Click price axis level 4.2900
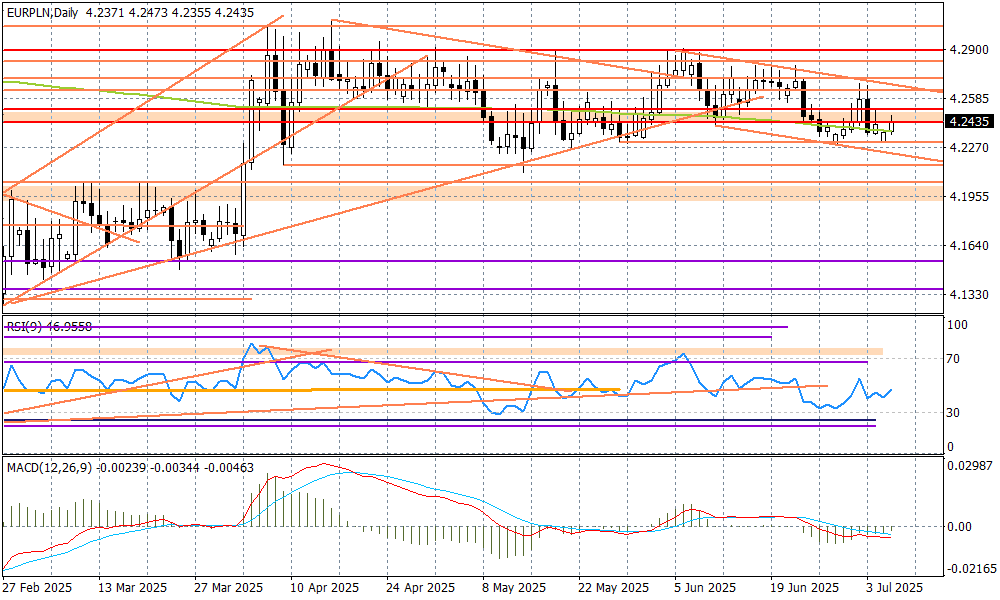Screen dimensions: 1000x600 (x=969, y=50)
